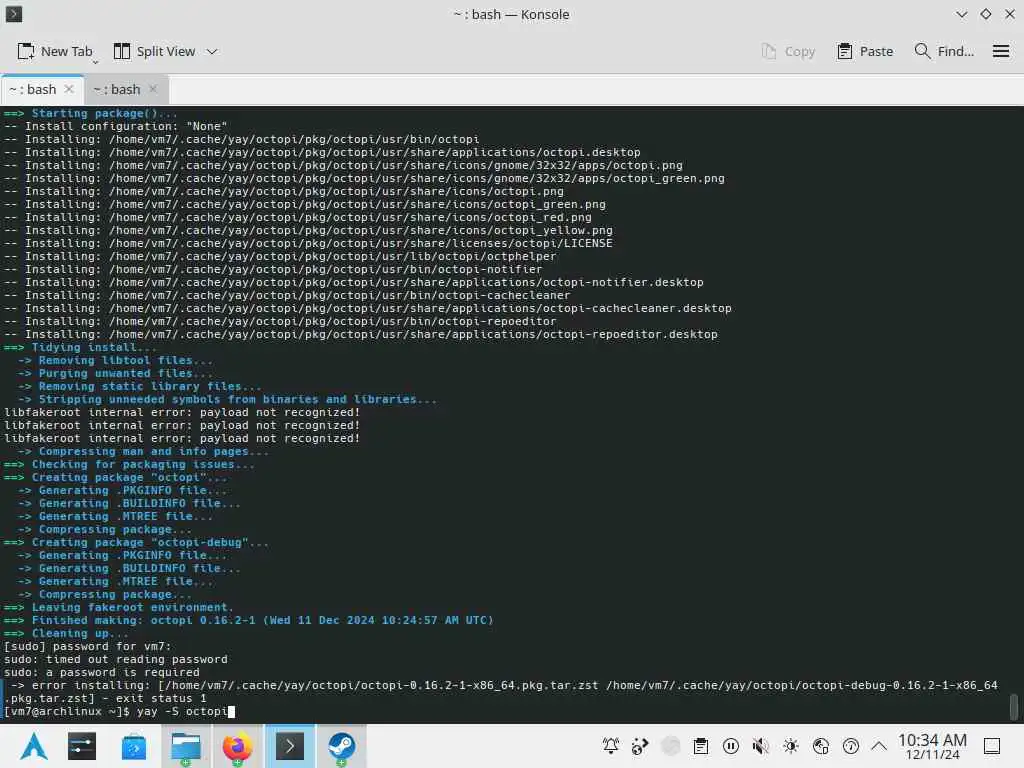Click the updates tray icon
The height and width of the screenshot is (768, 1024).
(851, 746)
